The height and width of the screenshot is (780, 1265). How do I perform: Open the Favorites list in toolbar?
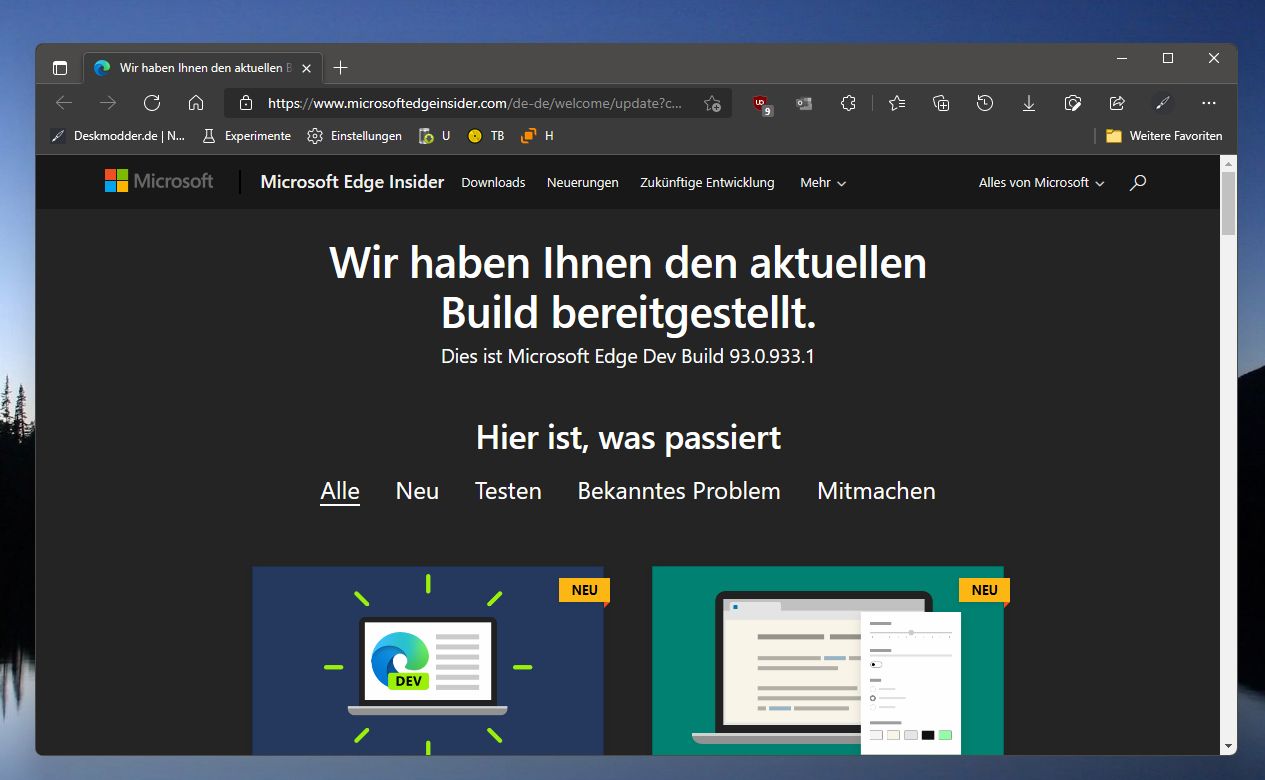(x=897, y=103)
